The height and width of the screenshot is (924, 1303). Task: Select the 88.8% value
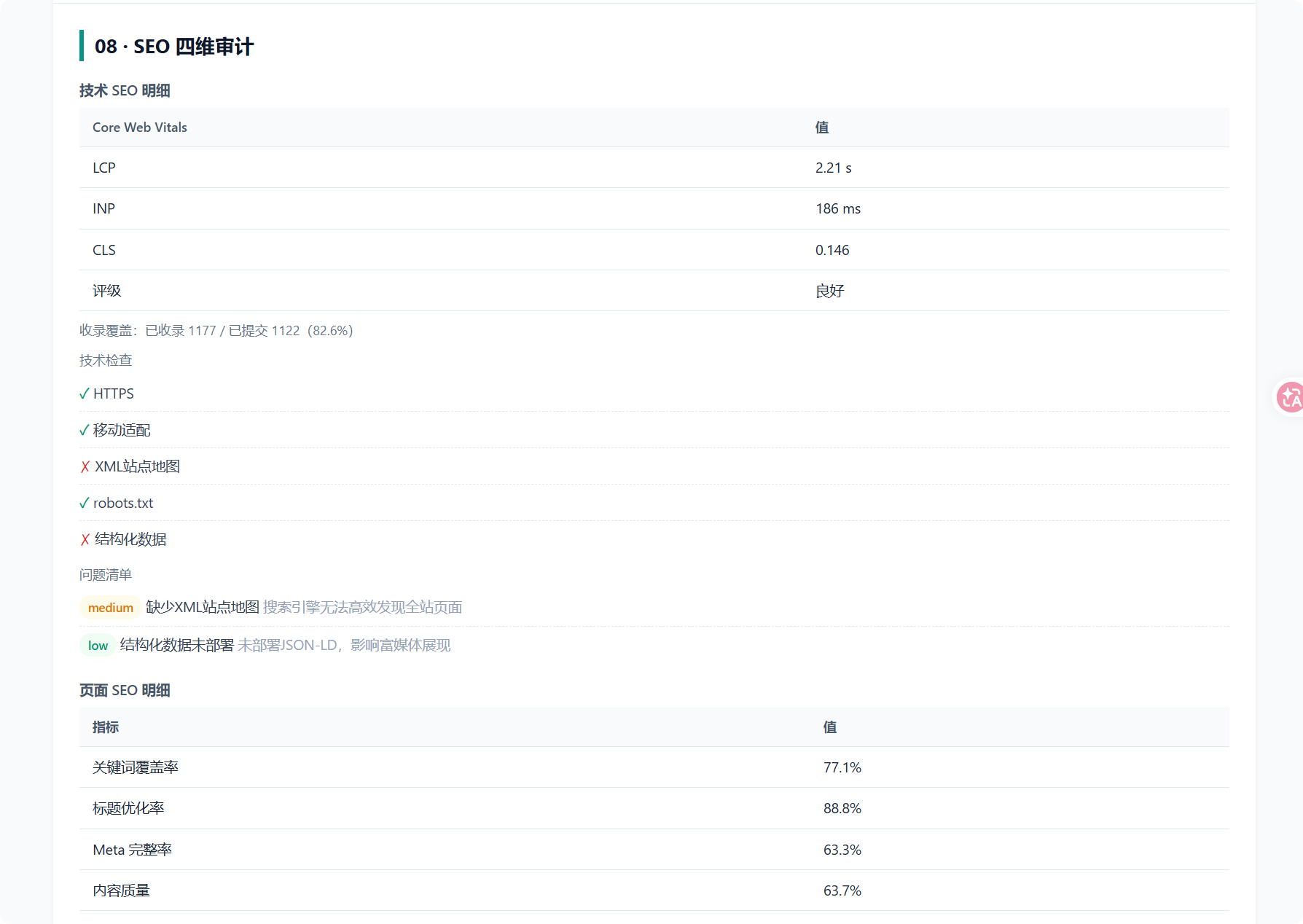(x=842, y=808)
